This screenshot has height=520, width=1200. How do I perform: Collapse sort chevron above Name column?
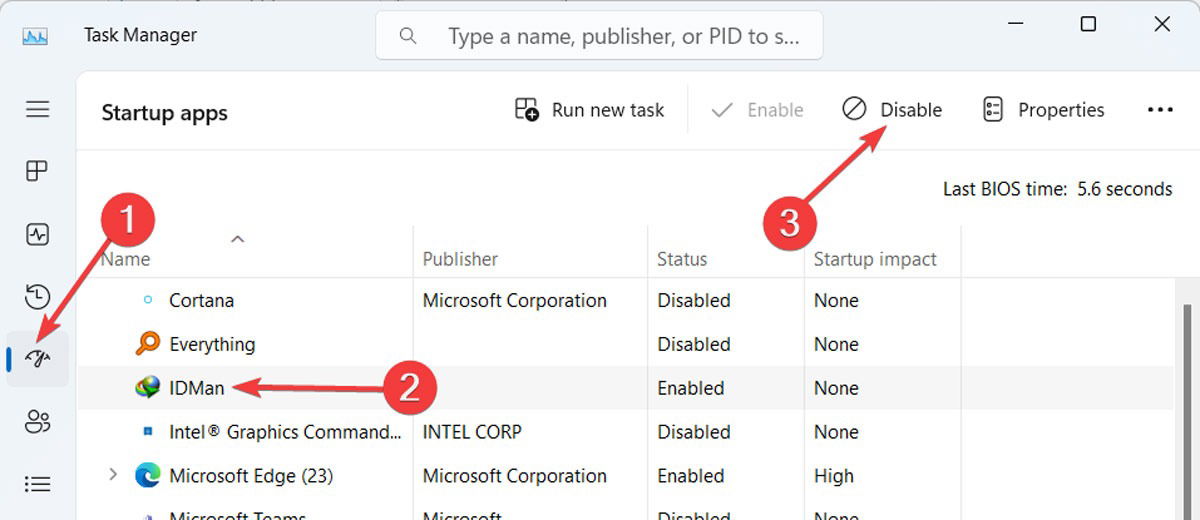pyautogui.click(x=237, y=239)
